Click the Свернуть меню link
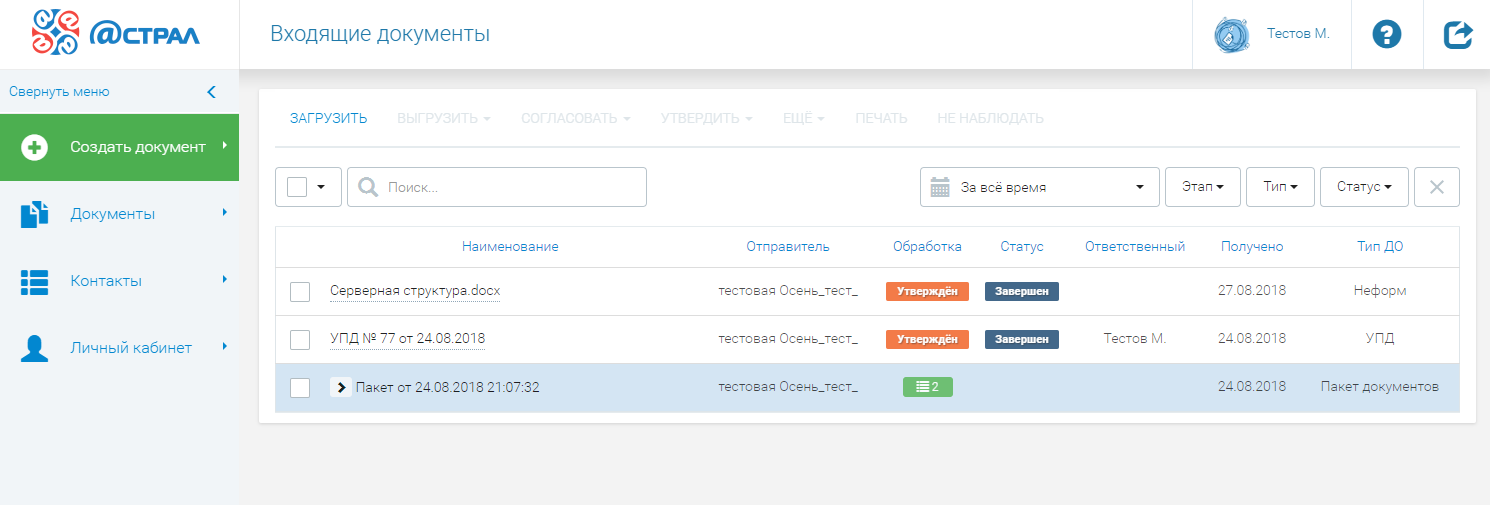 59,92
